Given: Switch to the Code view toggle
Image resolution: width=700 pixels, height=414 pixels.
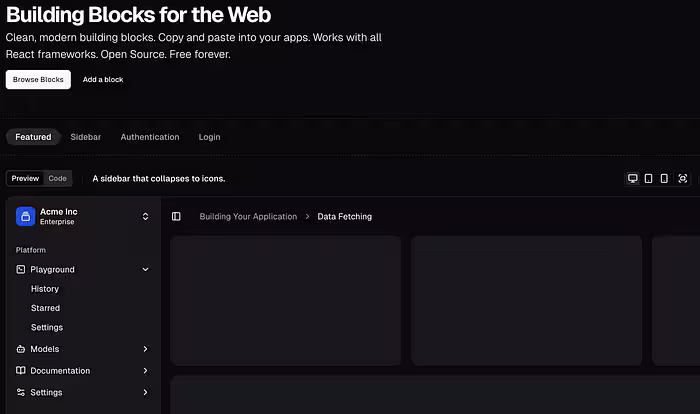Looking at the screenshot, I should pyautogui.click(x=57, y=178).
